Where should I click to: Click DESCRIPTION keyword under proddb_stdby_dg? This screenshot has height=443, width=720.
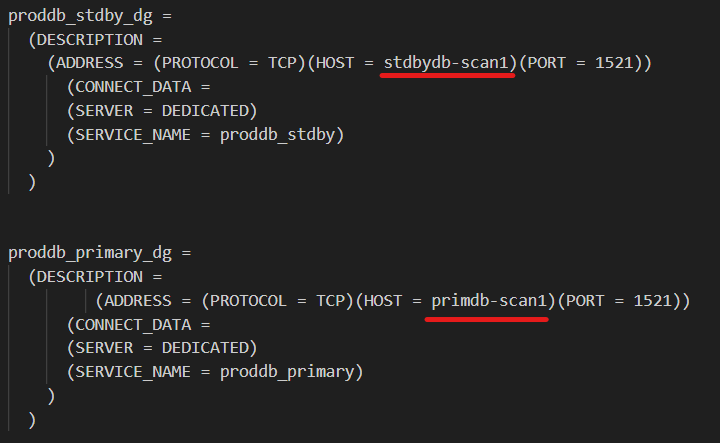[90, 40]
